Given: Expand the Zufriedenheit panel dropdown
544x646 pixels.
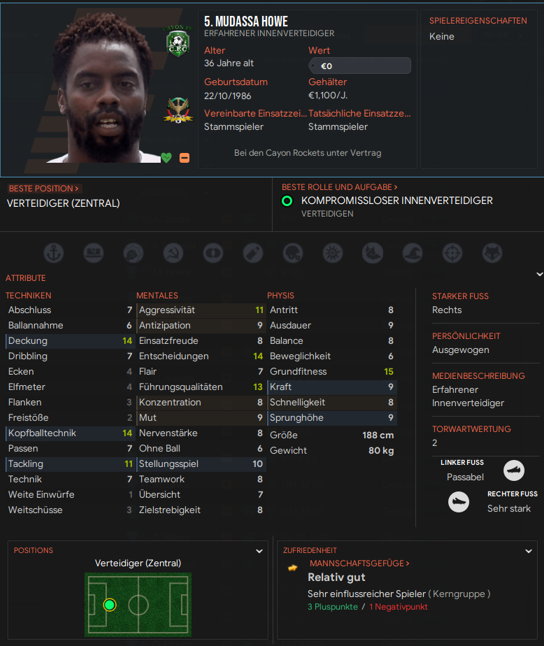Looking at the screenshot, I should 529,551.
